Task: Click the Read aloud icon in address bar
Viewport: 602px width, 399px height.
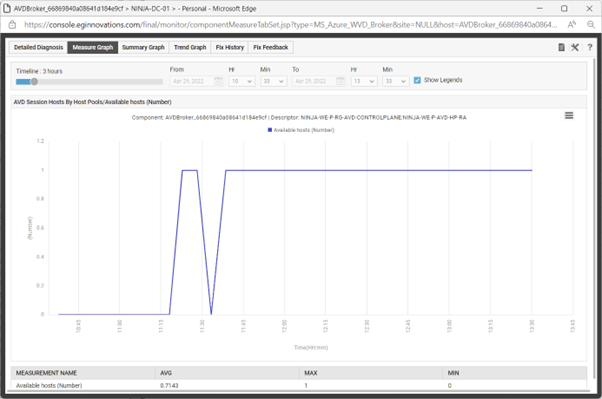Action: coord(572,25)
